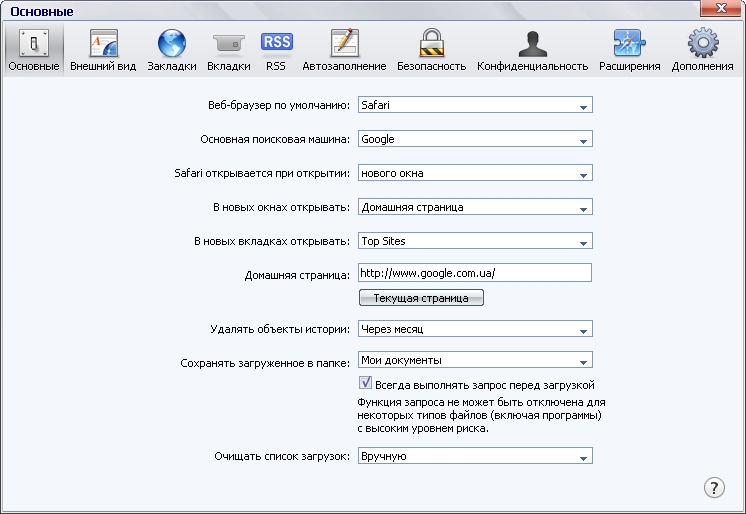Open the В новых окнах открывать dropdown
The width and height of the screenshot is (746, 514).
(x=475, y=207)
